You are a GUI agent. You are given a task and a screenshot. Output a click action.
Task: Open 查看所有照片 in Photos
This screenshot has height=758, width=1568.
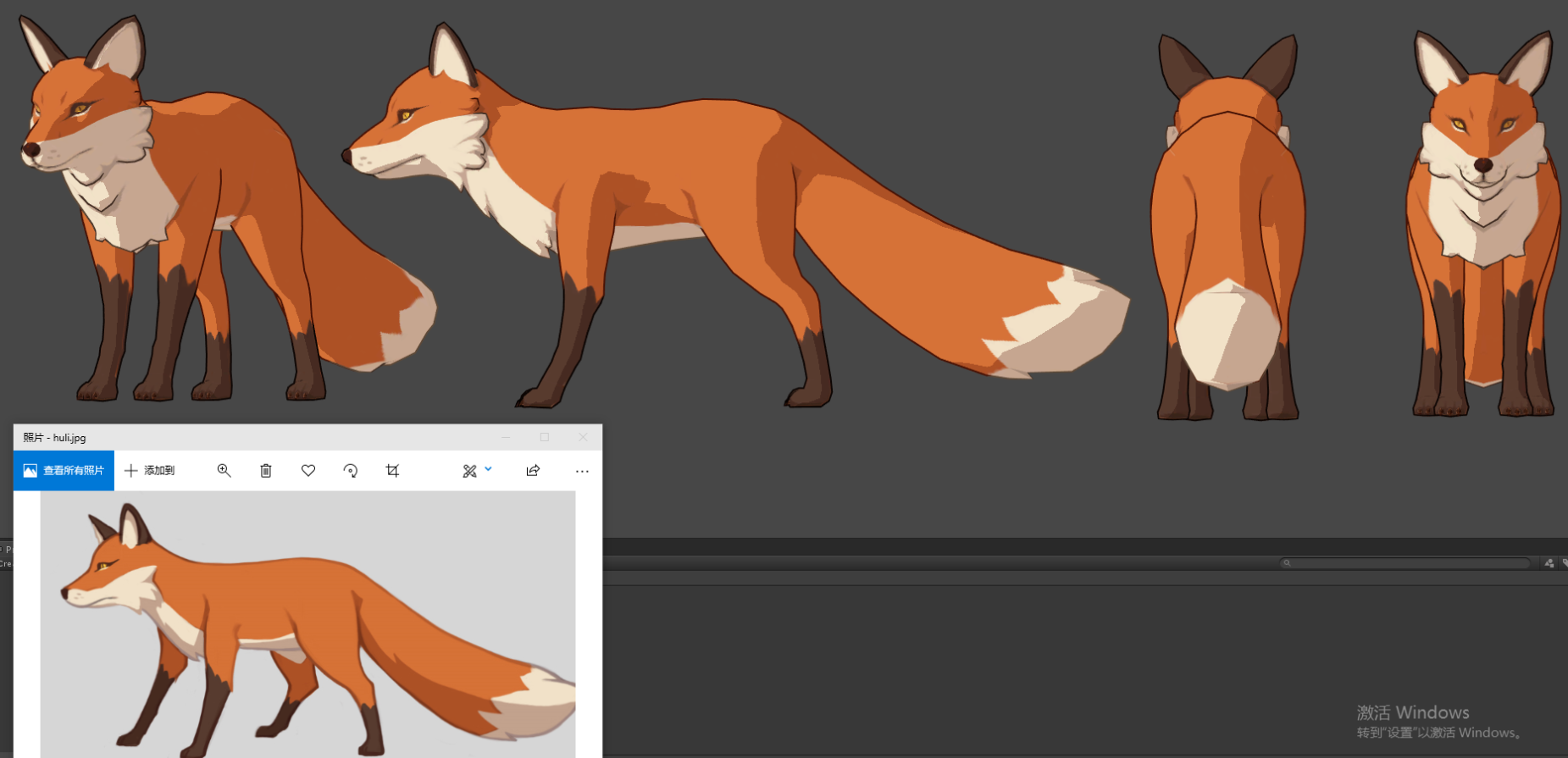point(64,470)
